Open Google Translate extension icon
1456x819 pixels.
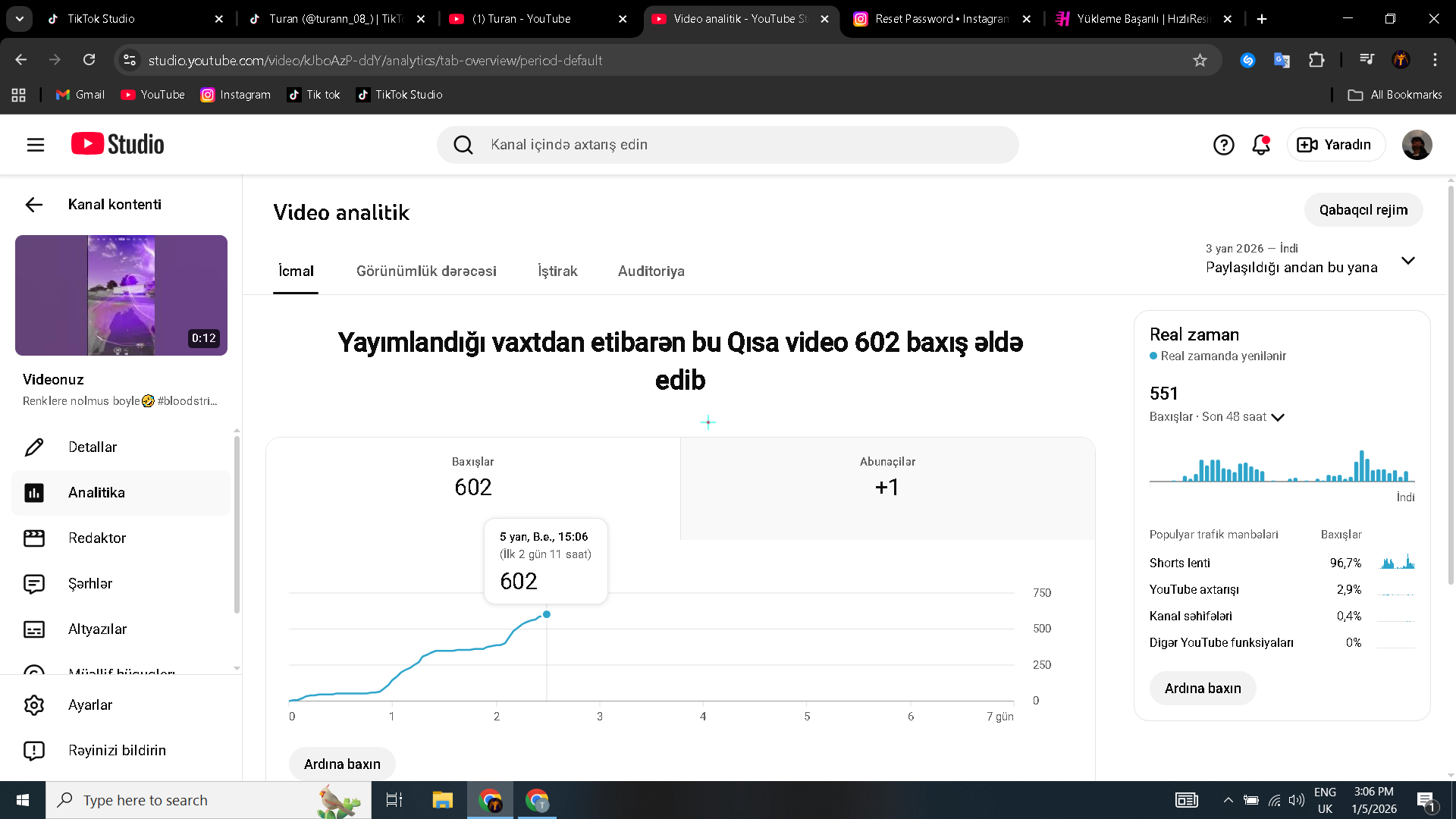(1282, 60)
